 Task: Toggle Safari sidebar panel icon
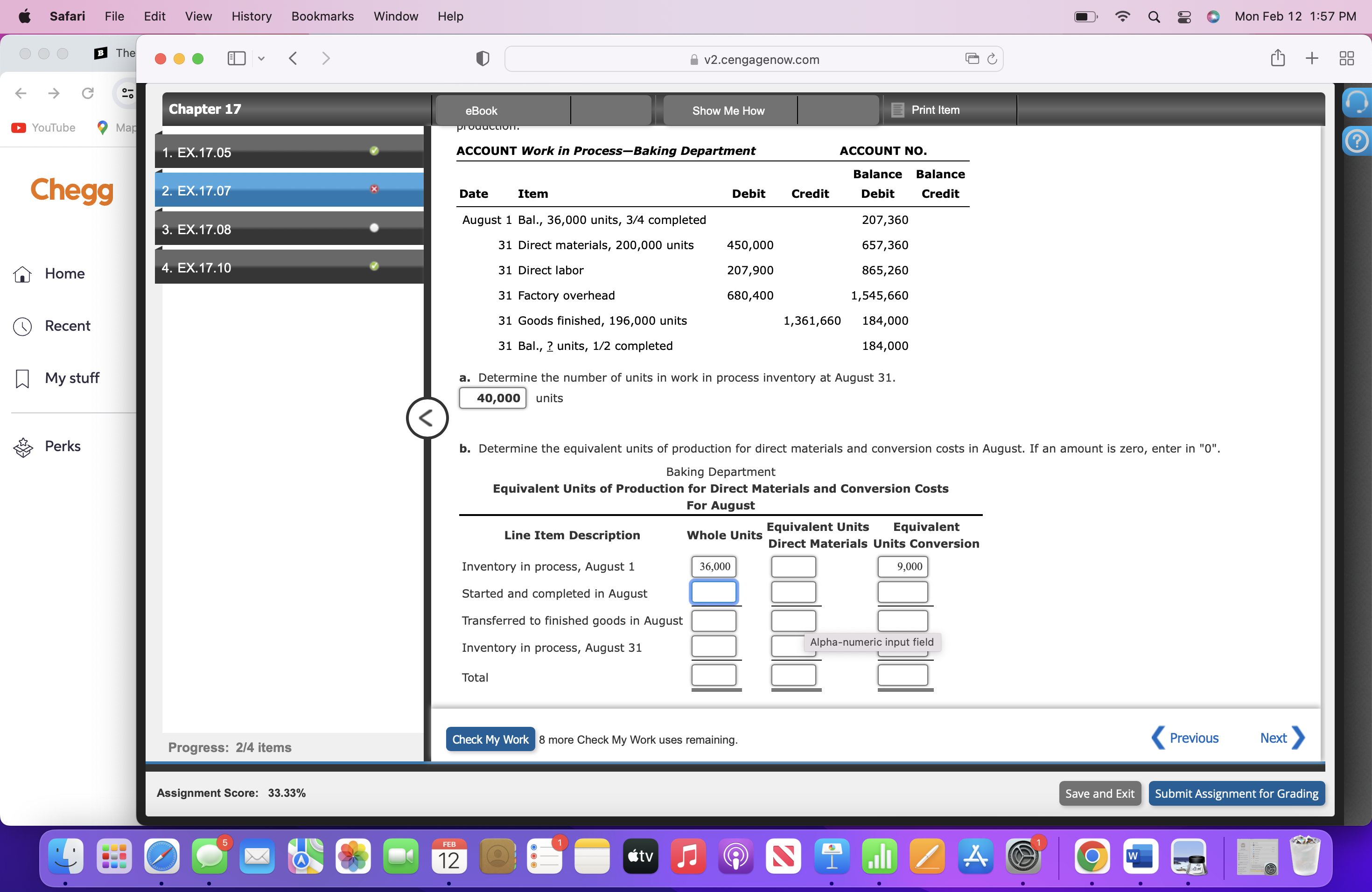pos(236,58)
